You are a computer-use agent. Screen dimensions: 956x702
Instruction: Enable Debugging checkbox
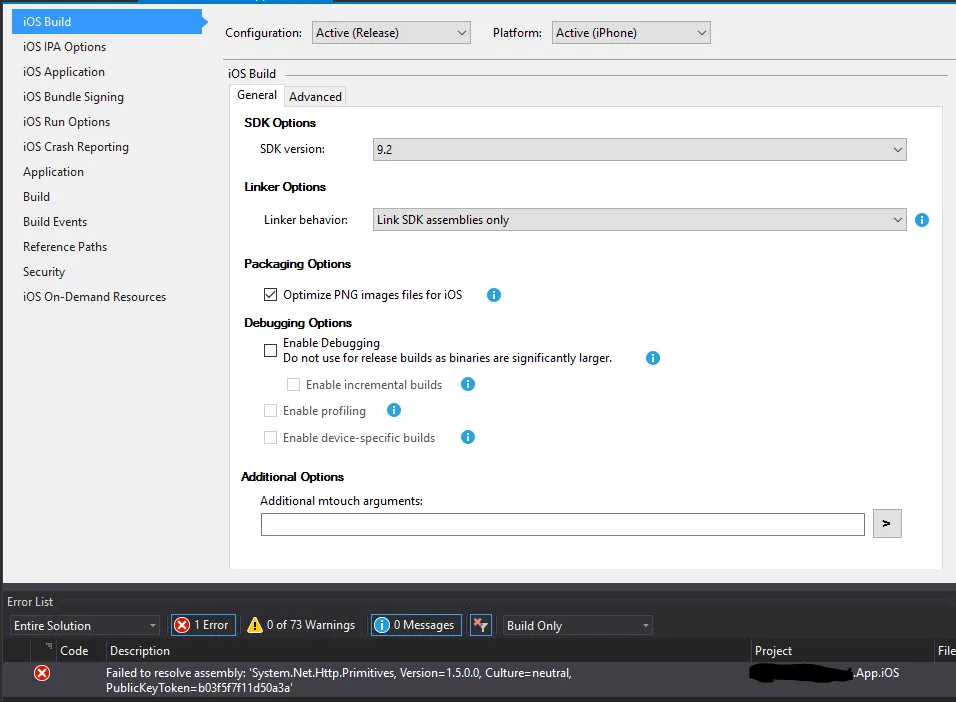coord(270,351)
